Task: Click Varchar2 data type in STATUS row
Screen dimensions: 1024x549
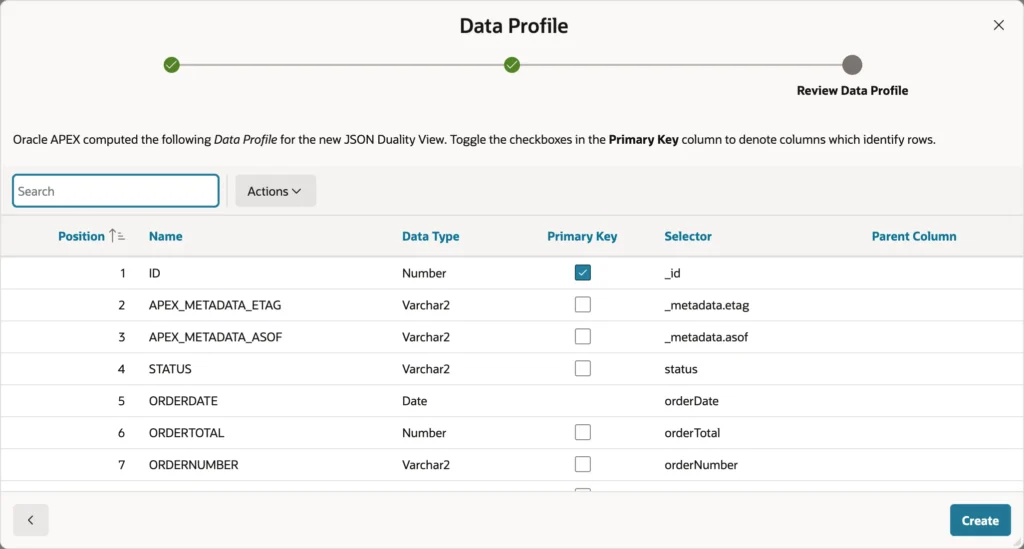Action: pos(426,369)
